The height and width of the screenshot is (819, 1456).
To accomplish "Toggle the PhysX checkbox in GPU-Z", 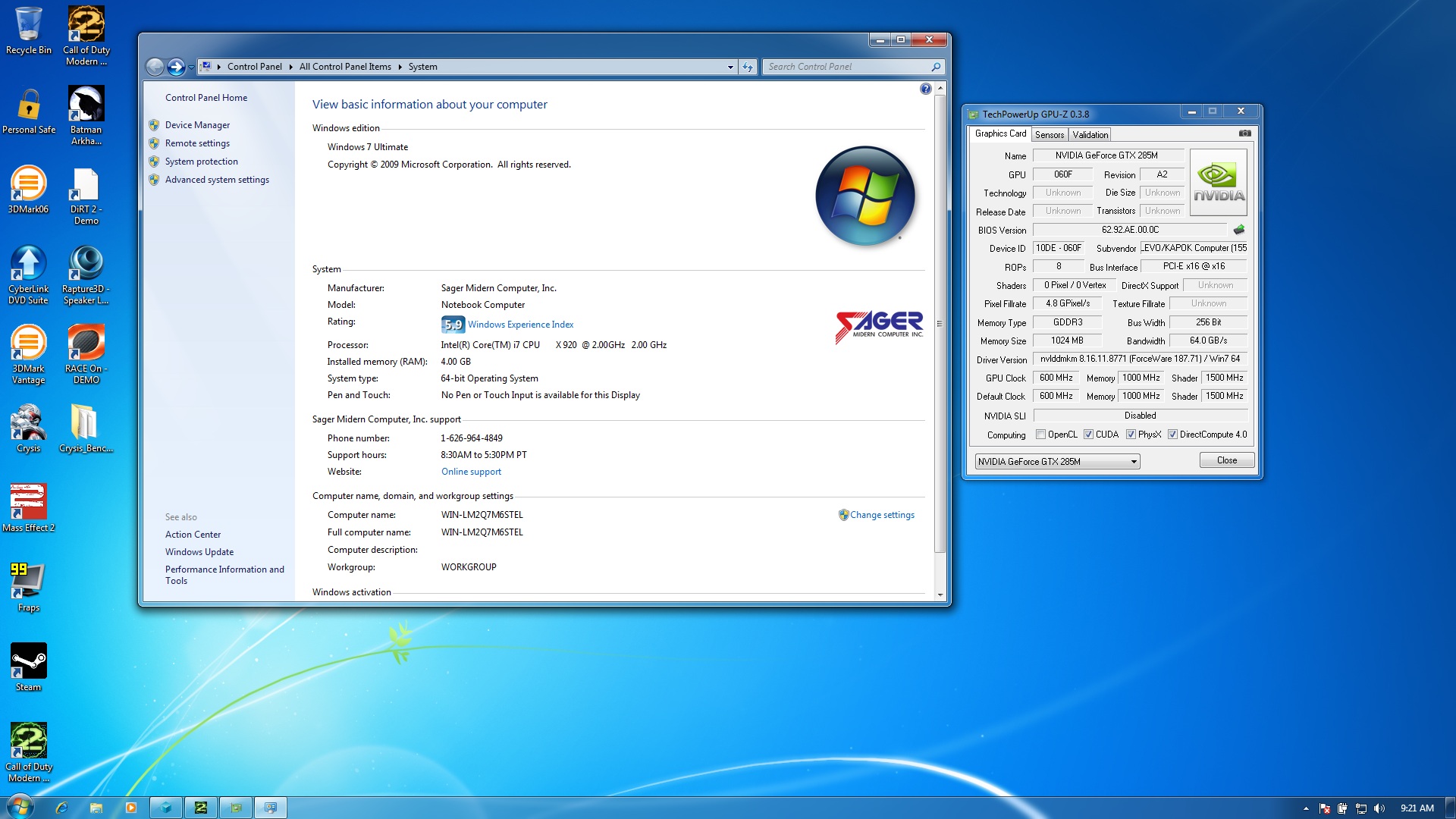I will [1131, 435].
